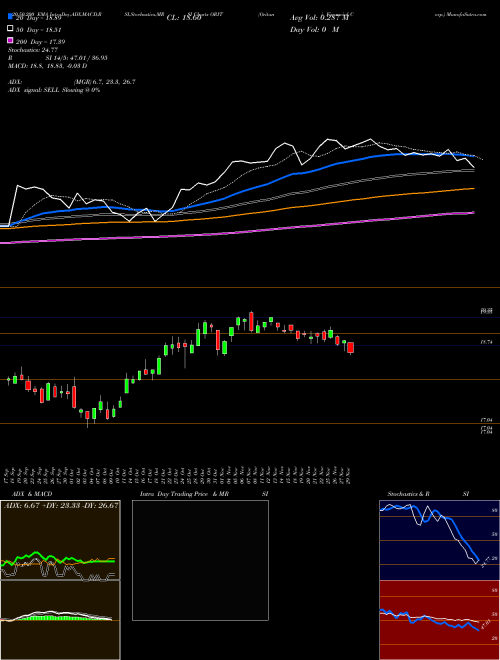Open the ADX indicator mini chart

60,540
